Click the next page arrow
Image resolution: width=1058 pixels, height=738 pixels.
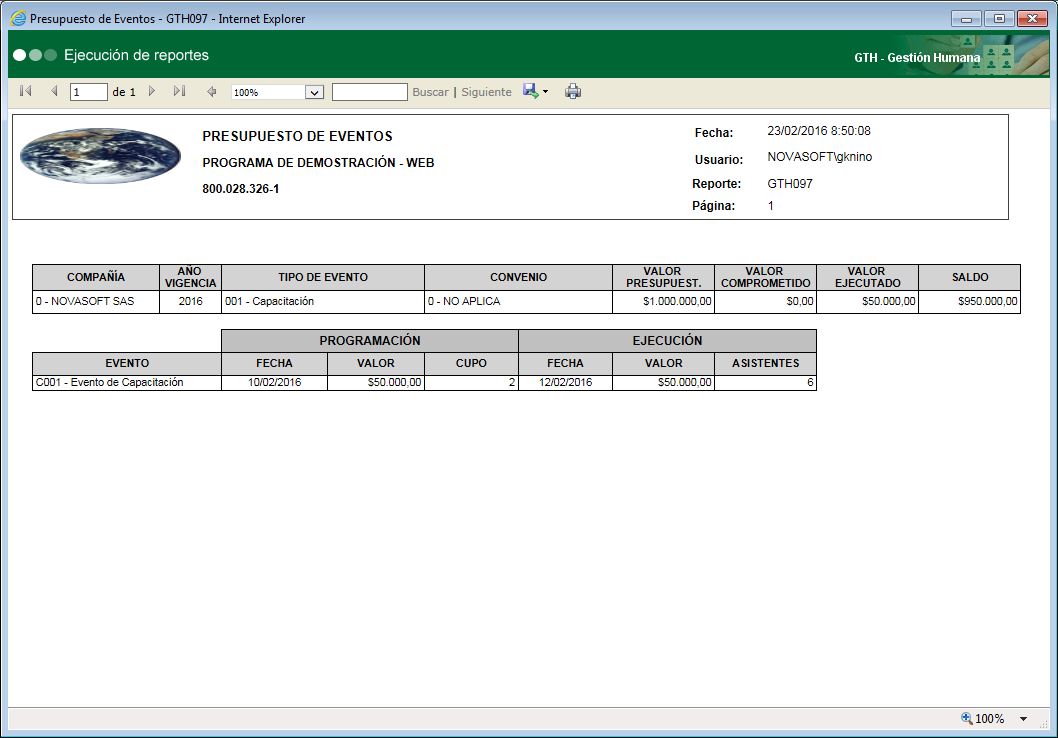(x=152, y=91)
